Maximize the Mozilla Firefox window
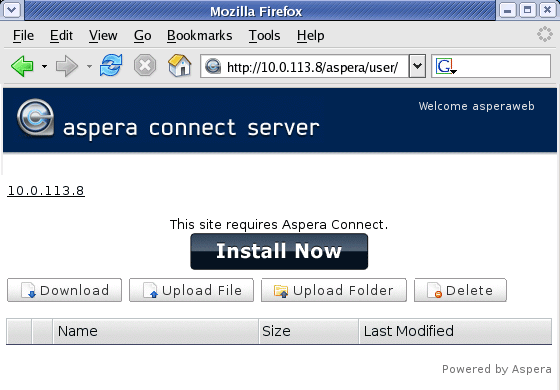The height and width of the screenshot is (390, 560). point(528,10)
